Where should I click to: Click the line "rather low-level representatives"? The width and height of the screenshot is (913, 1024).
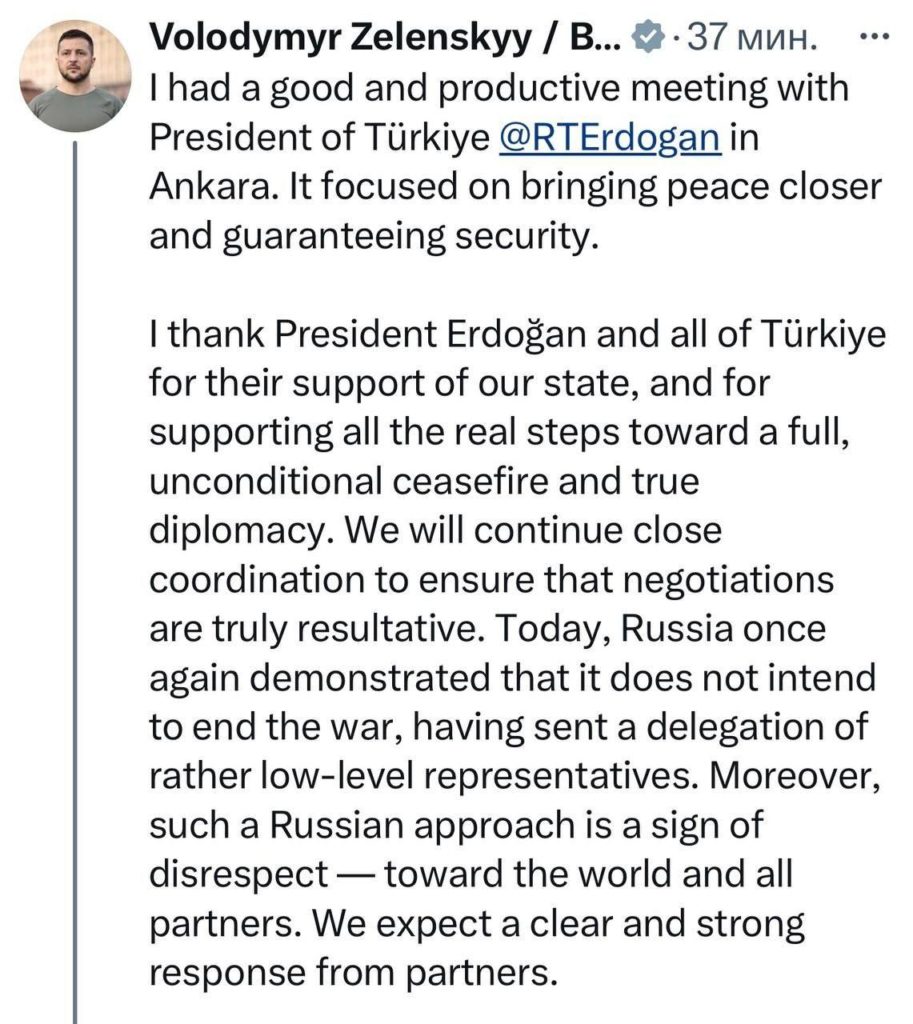[513, 775]
